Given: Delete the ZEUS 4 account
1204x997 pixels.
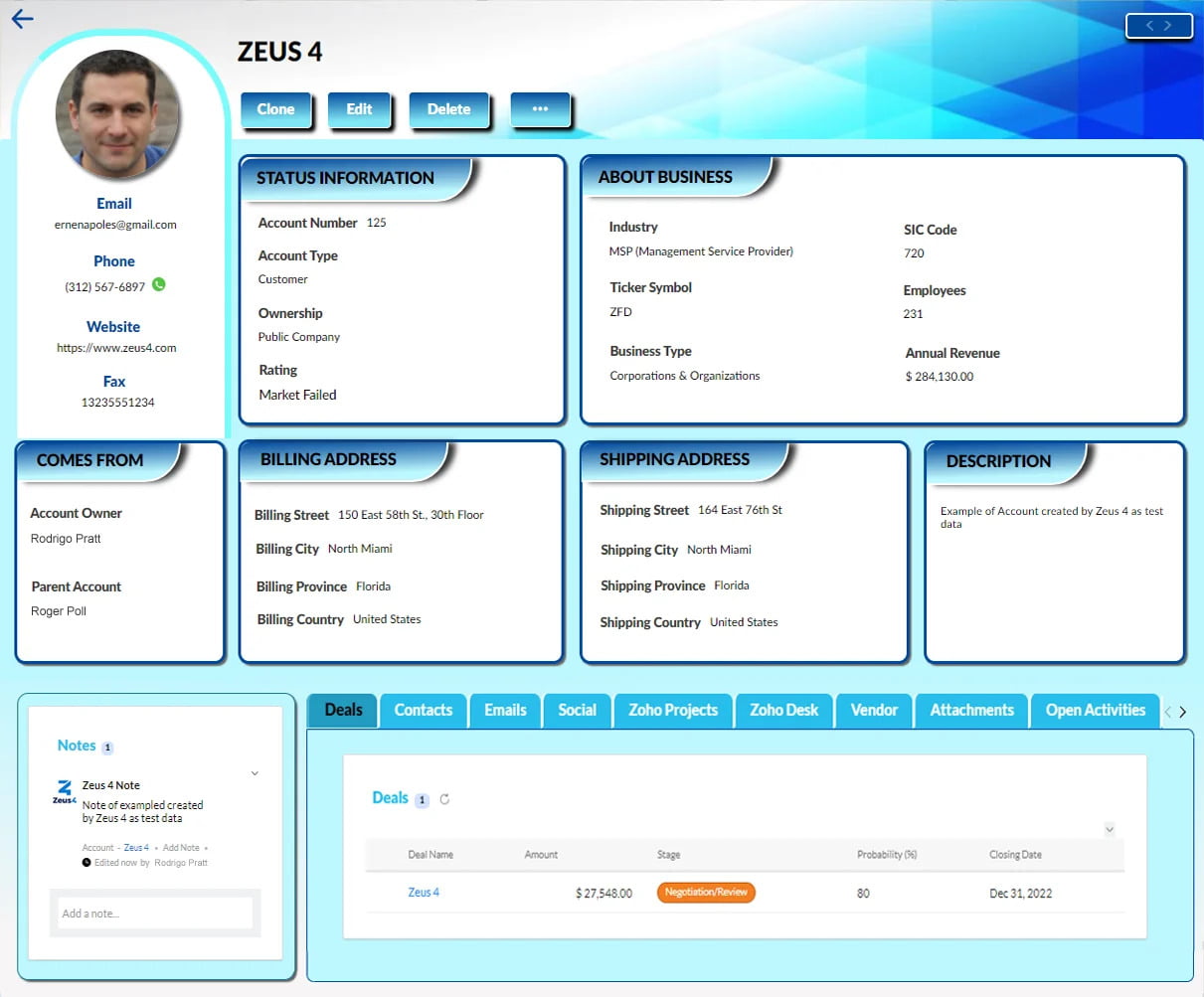Looking at the screenshot, I should click(x=448, y=109).
